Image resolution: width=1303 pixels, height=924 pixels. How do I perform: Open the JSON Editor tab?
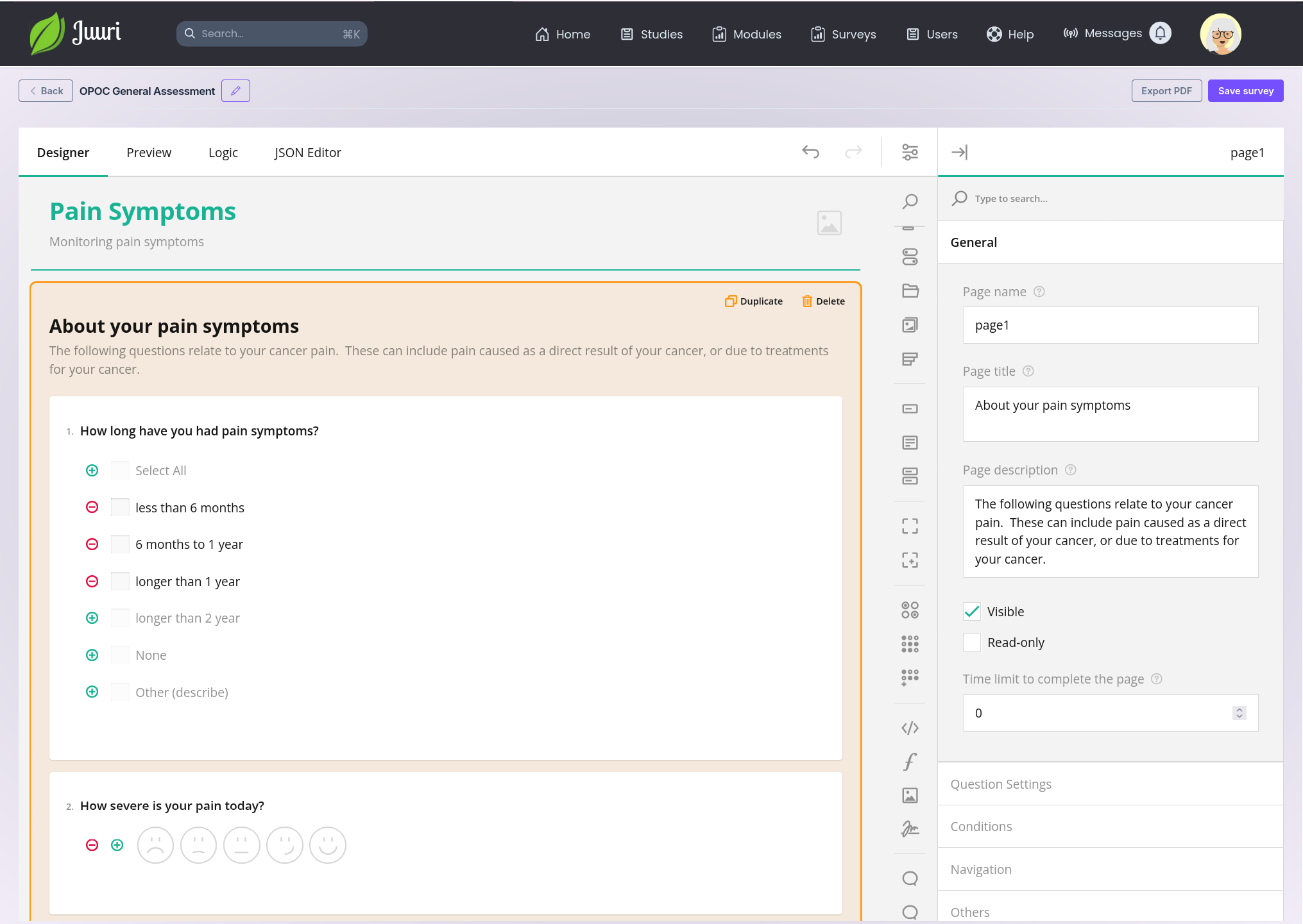point(307,153)
